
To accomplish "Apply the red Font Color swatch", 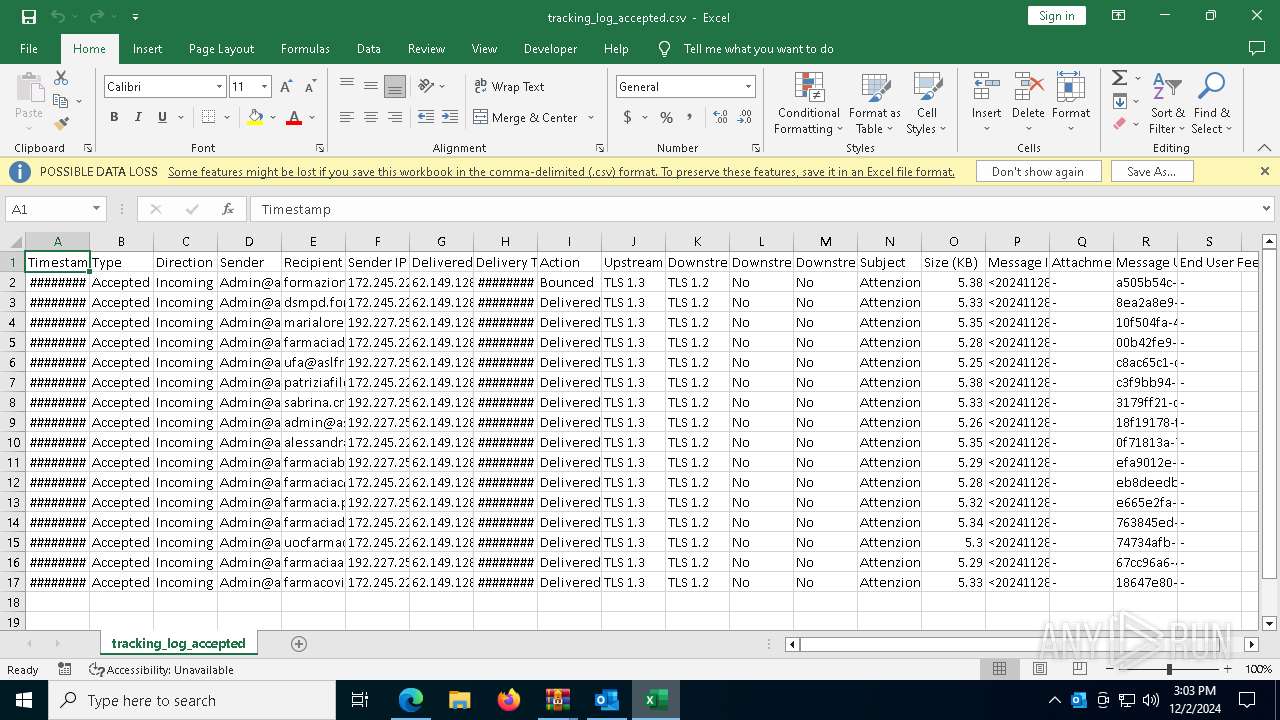I will tap(294, 117).
